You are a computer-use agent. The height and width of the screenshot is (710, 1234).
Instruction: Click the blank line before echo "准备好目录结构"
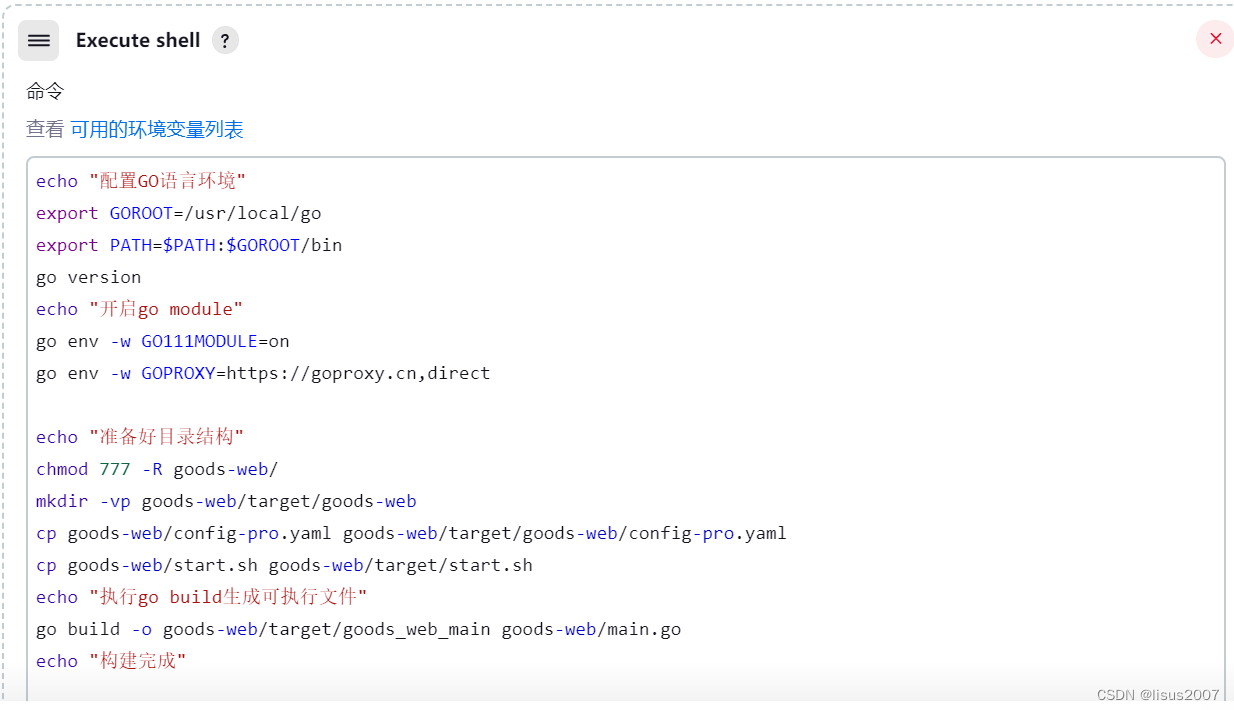[625, 405]
